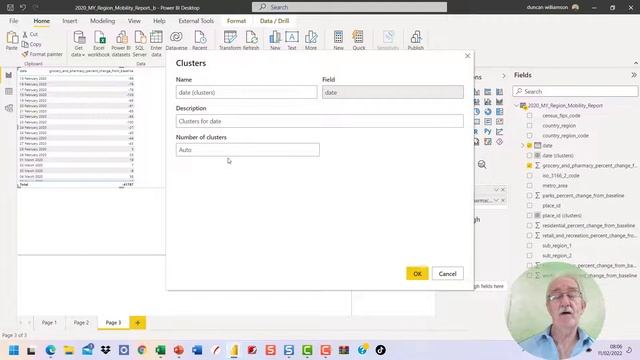Screen dimensions: 640x360
Task: Open the Data / Drill ribbon tab
Action: coord(274,21)
